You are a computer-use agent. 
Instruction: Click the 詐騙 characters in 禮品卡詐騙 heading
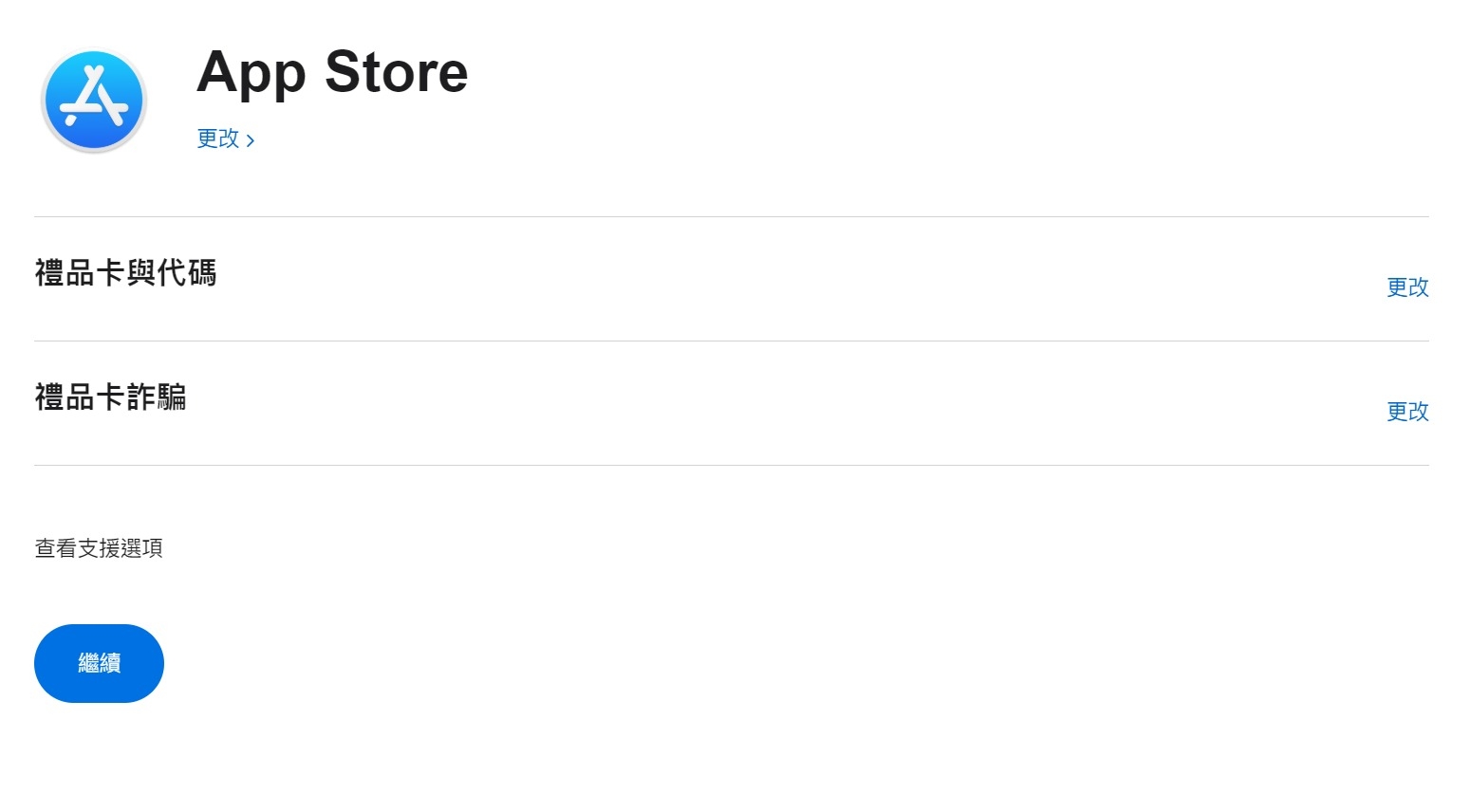pyautogui.click(x=157, y=397)
